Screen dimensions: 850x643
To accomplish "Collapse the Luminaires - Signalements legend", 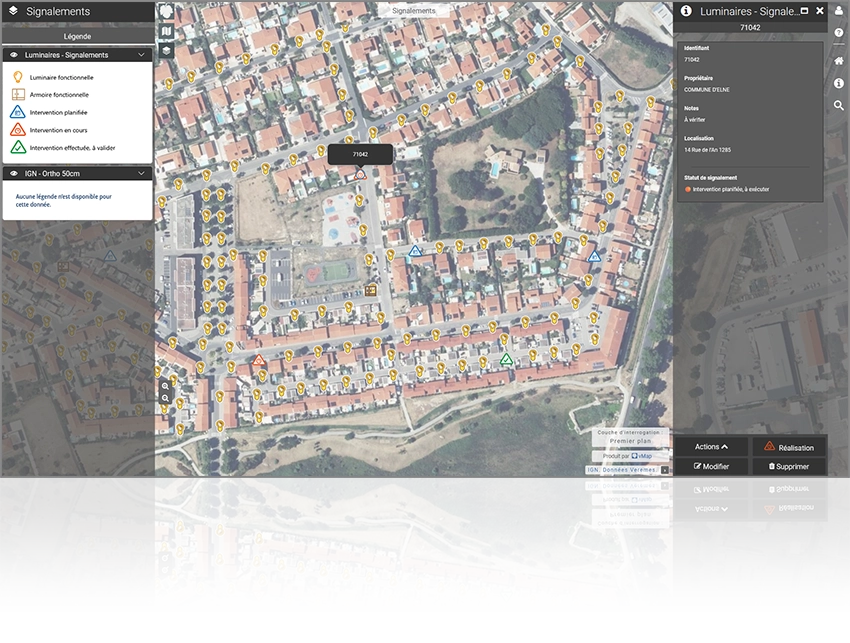I will 141,55.
